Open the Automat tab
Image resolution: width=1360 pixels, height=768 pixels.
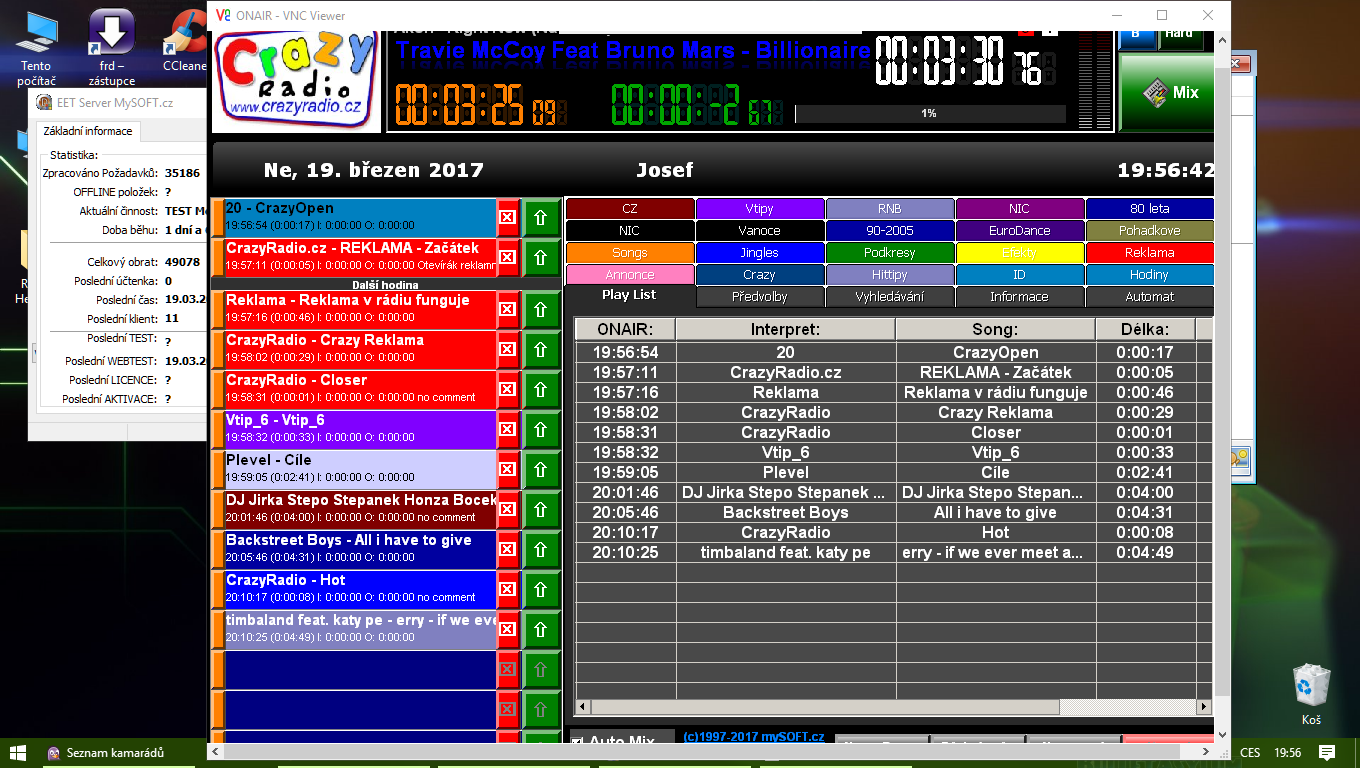click(x=1150, y=297)
